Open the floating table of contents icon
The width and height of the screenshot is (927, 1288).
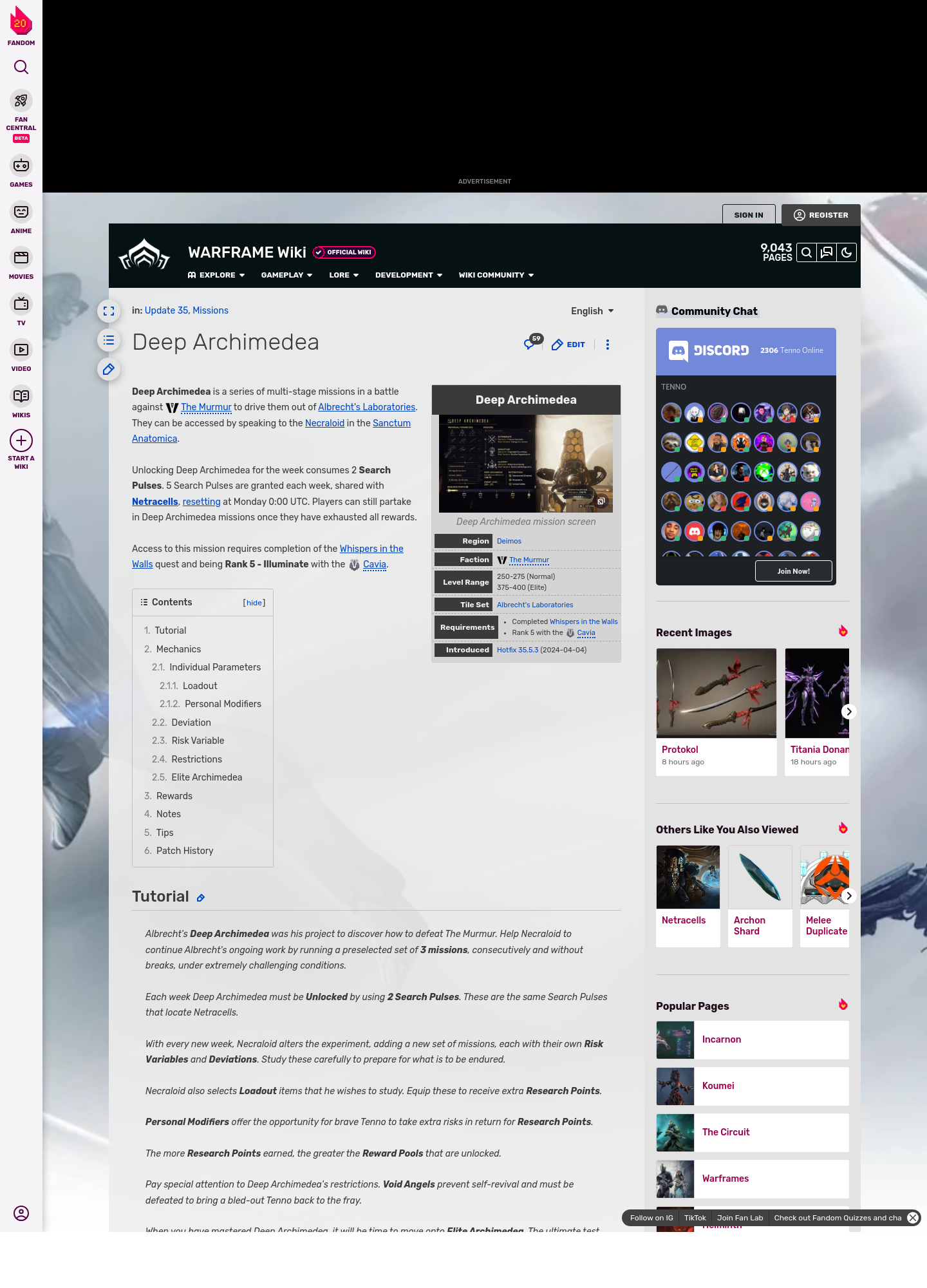tap(109, 340)
